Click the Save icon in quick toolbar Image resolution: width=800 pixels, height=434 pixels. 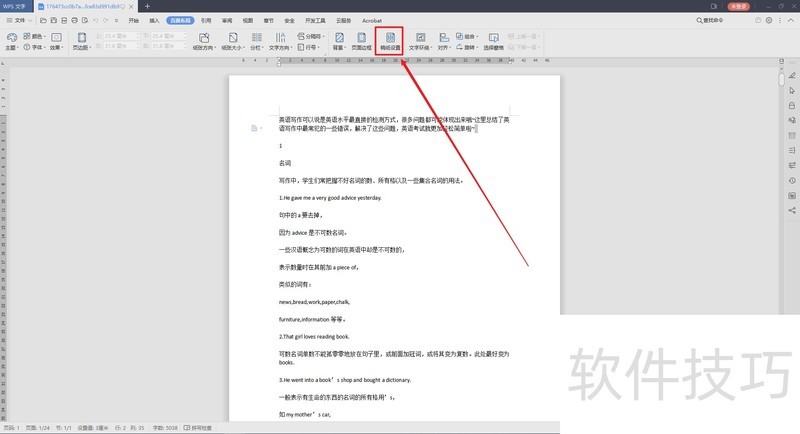click(x=54, y=20)
